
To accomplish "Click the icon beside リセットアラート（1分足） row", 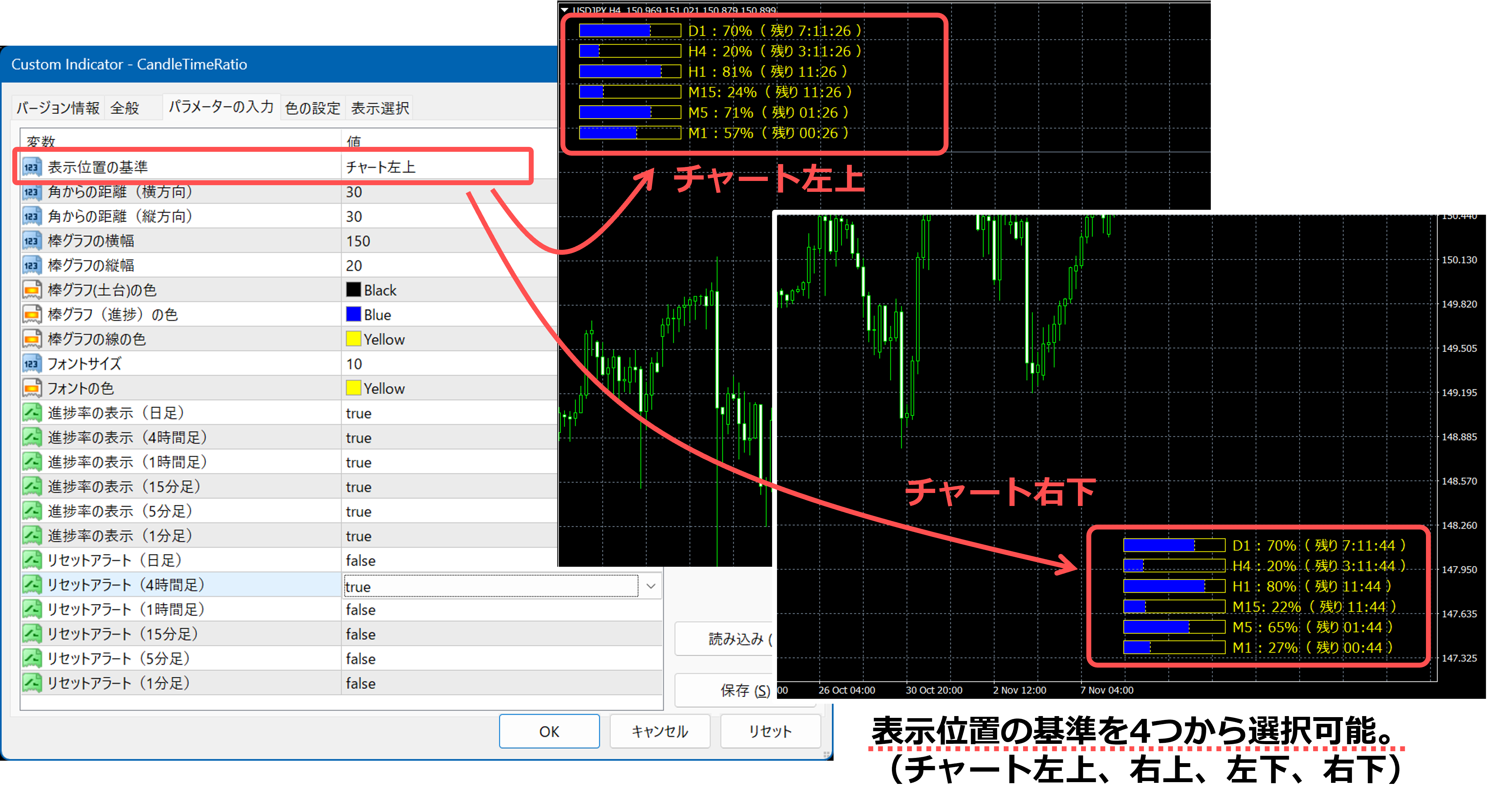I will [31, 683].
